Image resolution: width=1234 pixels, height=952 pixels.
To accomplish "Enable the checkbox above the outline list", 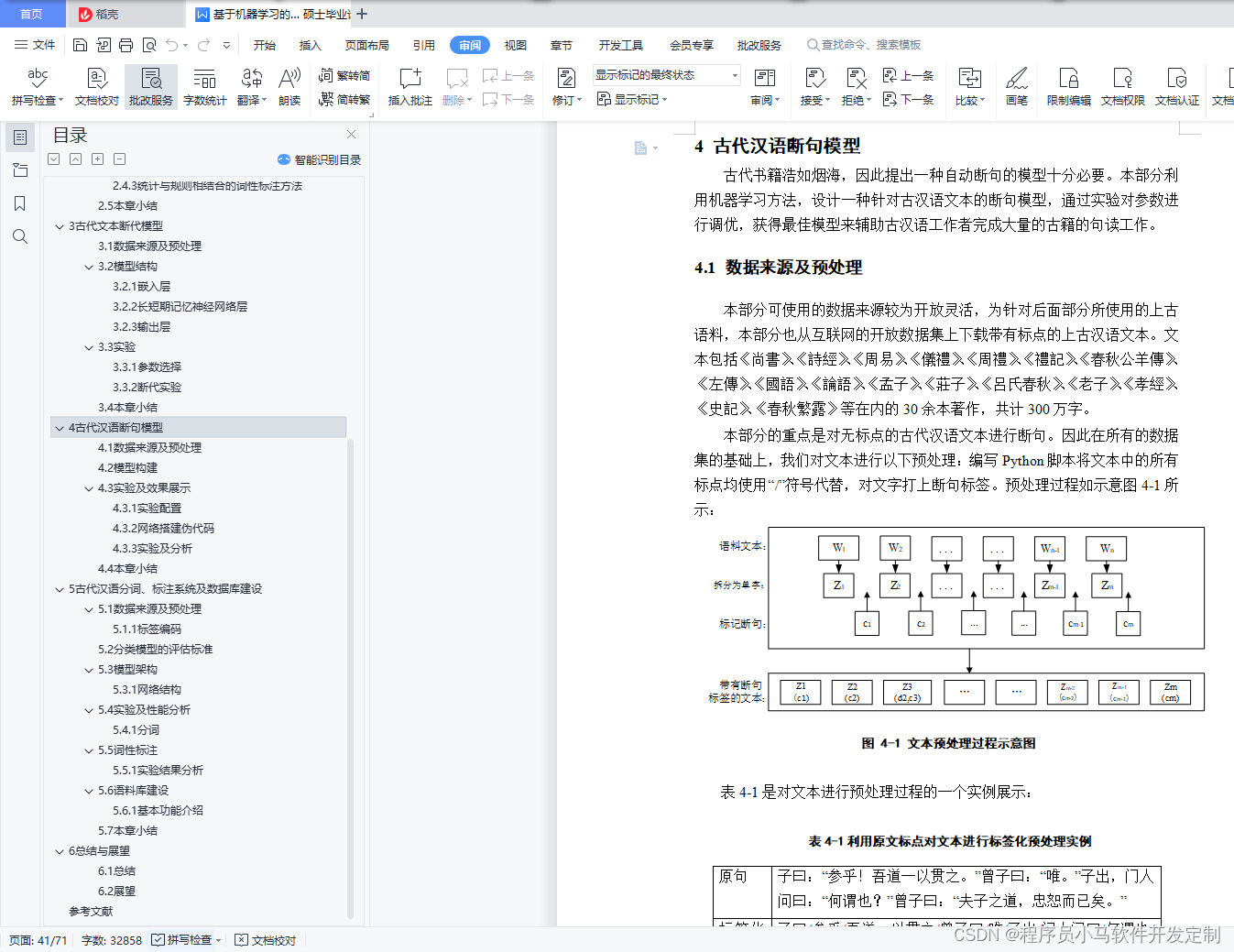I will (52, 159).
